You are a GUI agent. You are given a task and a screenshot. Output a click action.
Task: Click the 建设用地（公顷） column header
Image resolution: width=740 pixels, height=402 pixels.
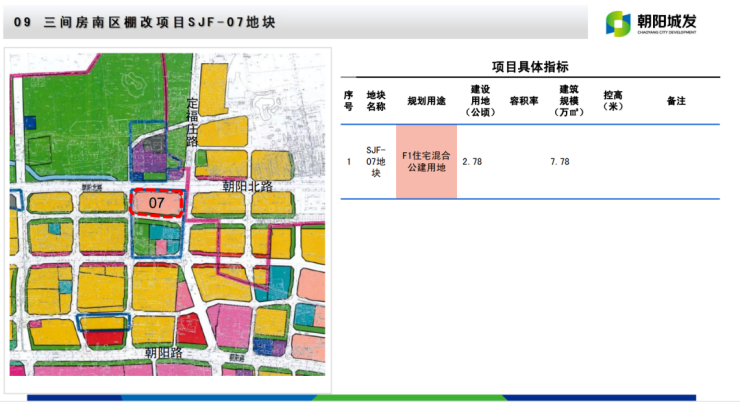[480, 100]
